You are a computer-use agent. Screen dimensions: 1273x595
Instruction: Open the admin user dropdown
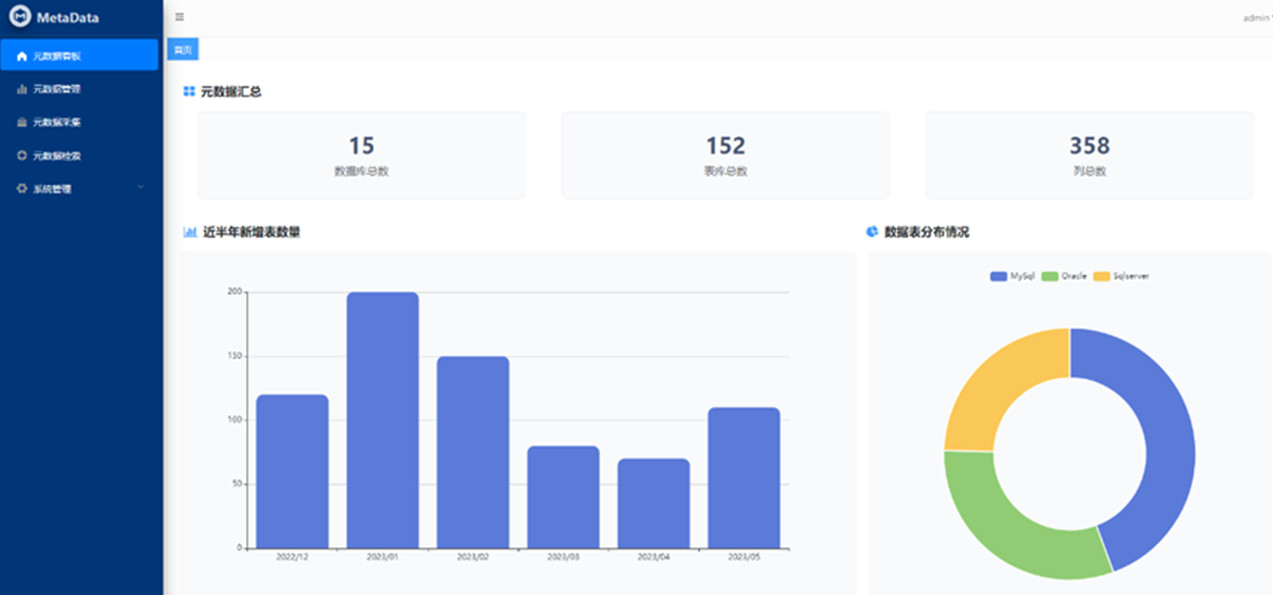(x=1256, y=18)
